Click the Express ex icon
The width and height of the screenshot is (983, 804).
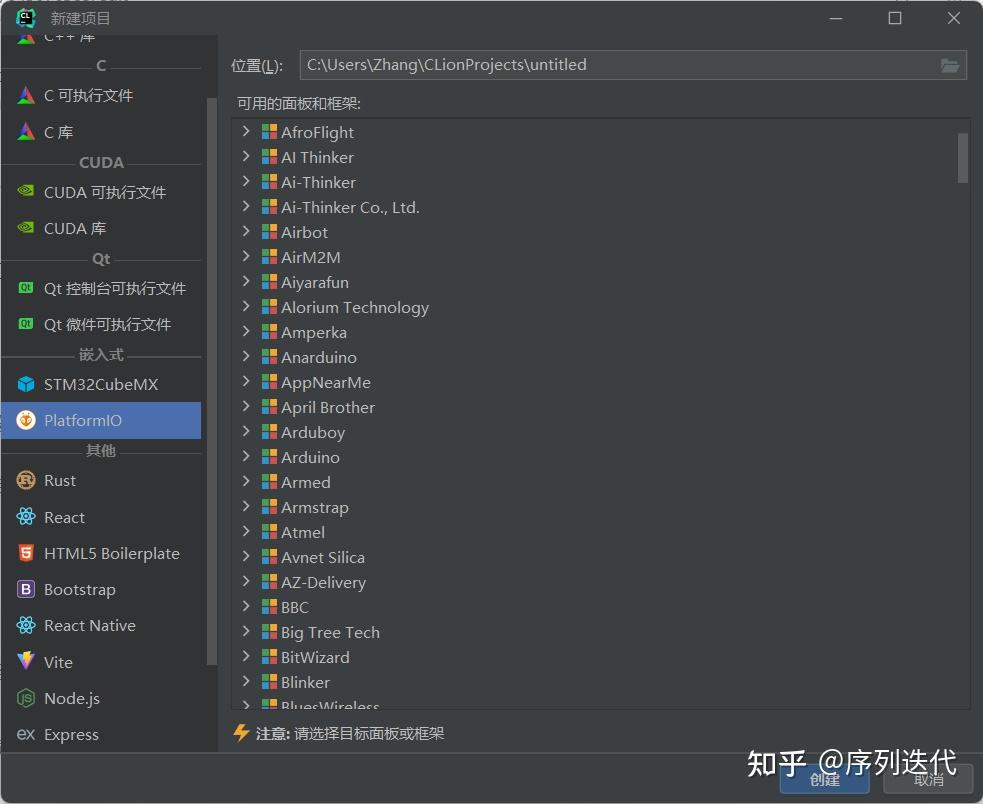click(x=26, y=734)
